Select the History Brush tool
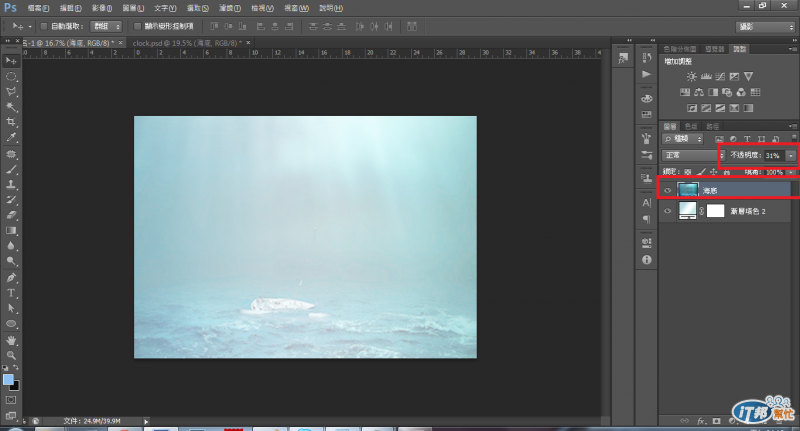 coord(11,200)
